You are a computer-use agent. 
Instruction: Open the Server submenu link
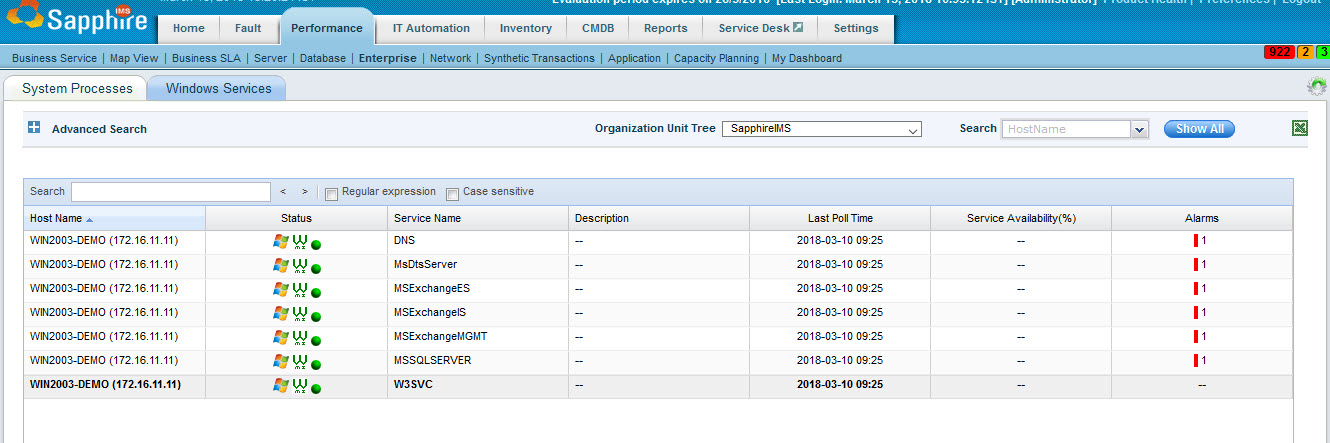[x=271, y=58]
